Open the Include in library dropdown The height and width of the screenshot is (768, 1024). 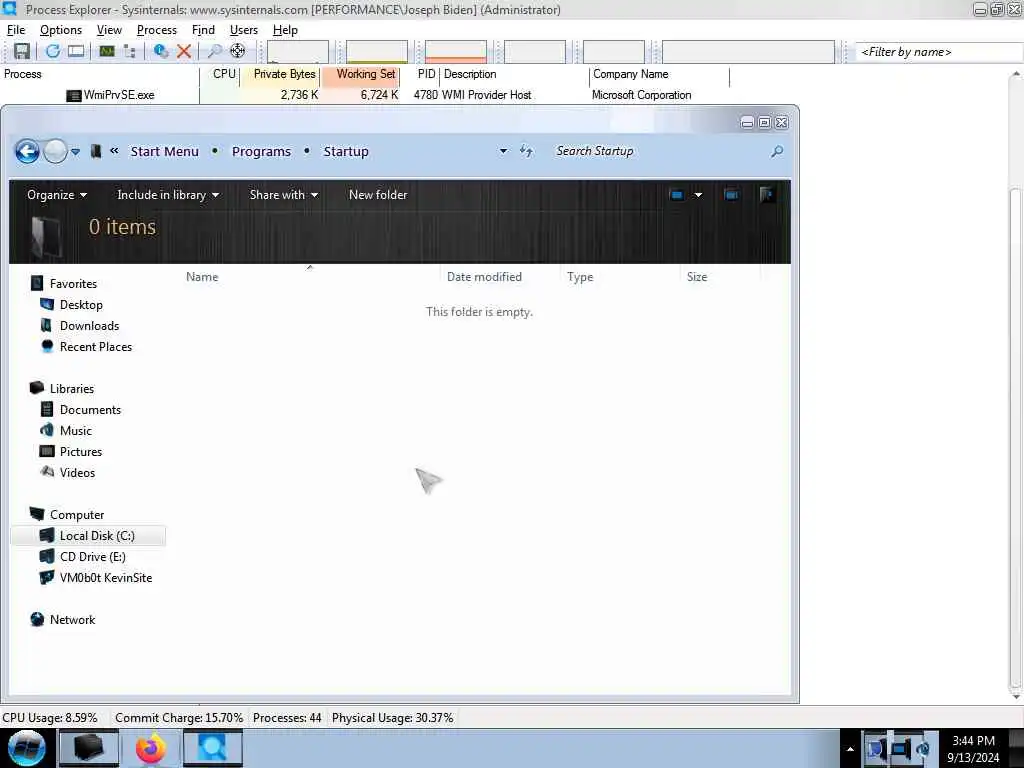[168, 195]
